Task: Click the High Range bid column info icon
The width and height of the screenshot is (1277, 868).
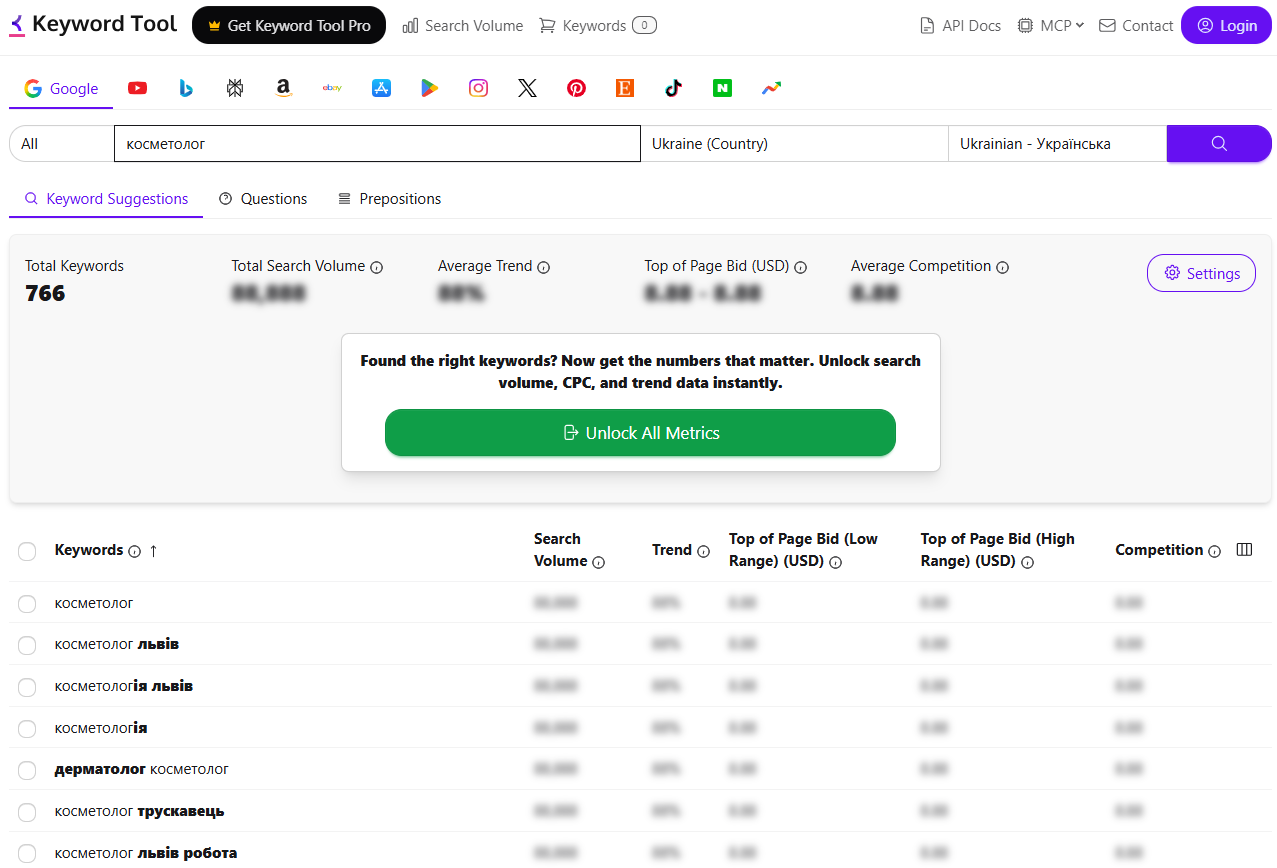Action: [x=1028, y=562]
